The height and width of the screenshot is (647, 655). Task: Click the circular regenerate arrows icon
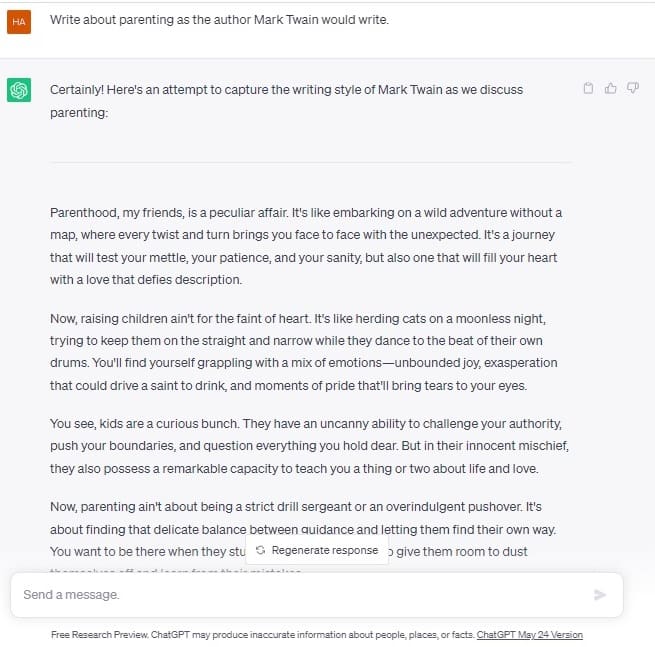[261, 550]
